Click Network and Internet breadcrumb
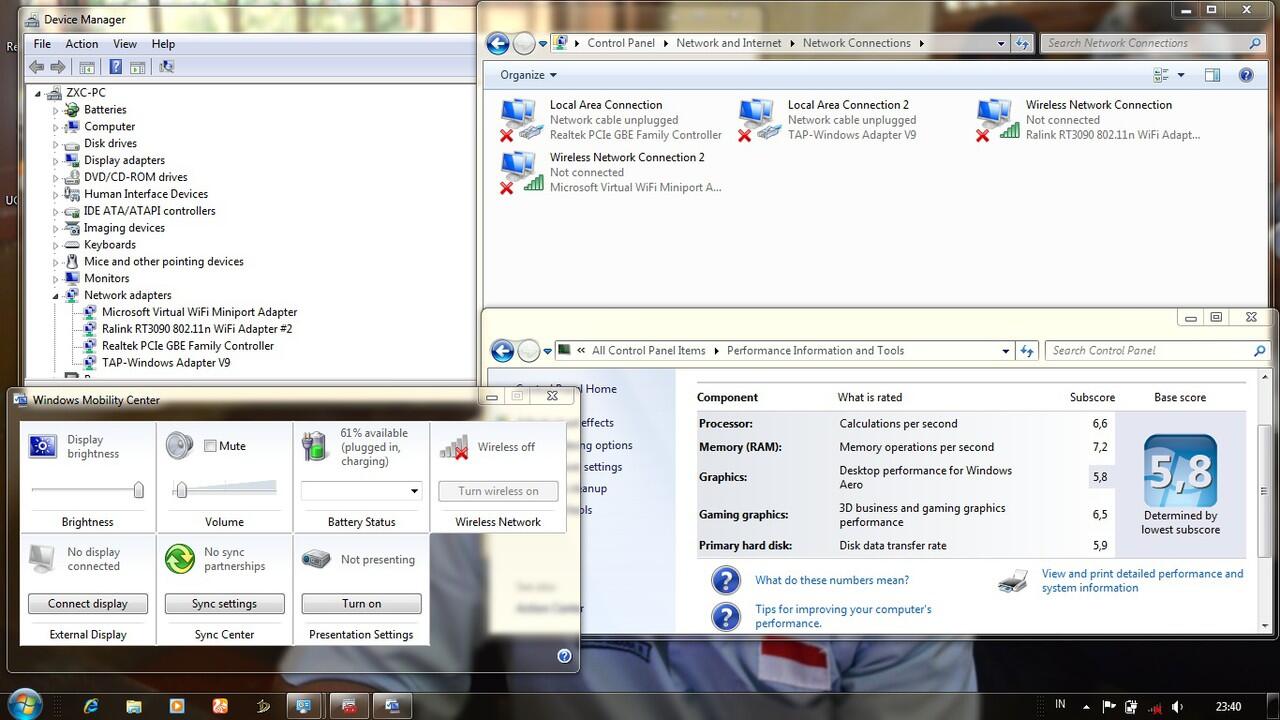 [x=729, y=43]
